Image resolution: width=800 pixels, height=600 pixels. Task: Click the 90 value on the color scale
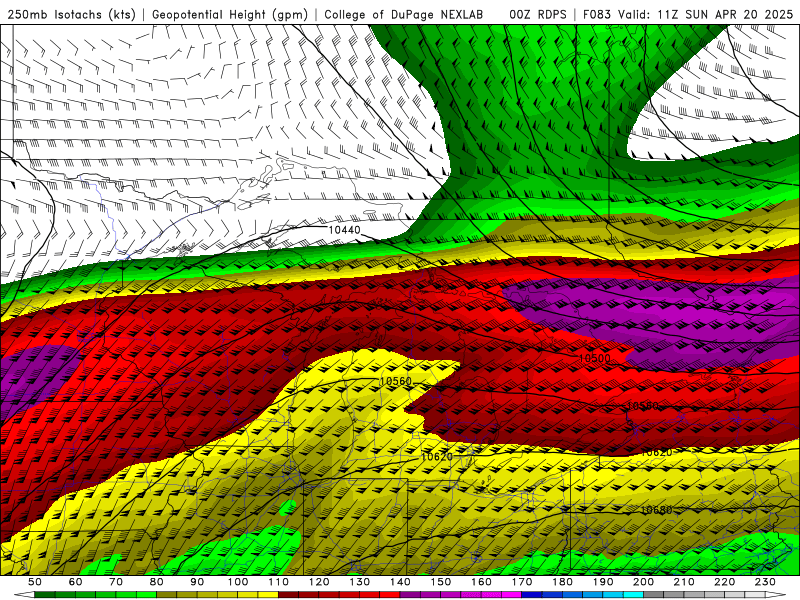[197, 582]
